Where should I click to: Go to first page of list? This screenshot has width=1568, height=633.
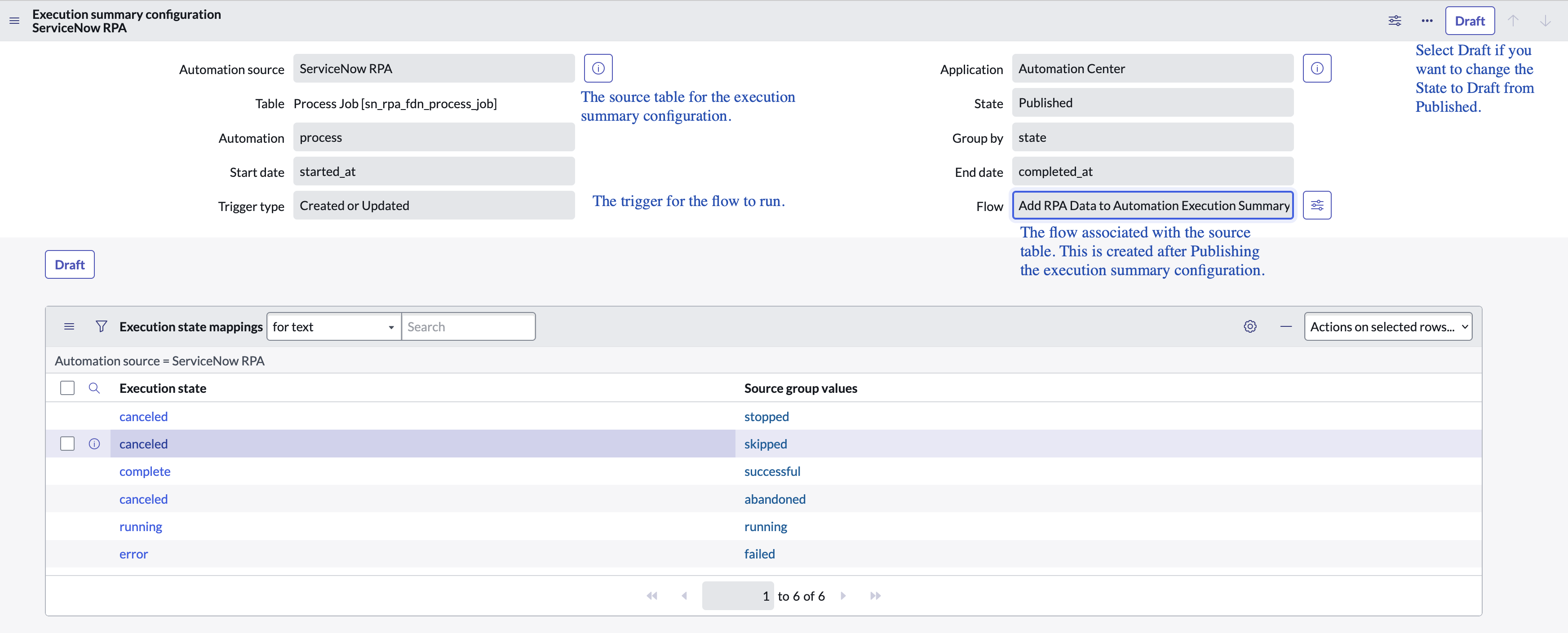[652, 596]
